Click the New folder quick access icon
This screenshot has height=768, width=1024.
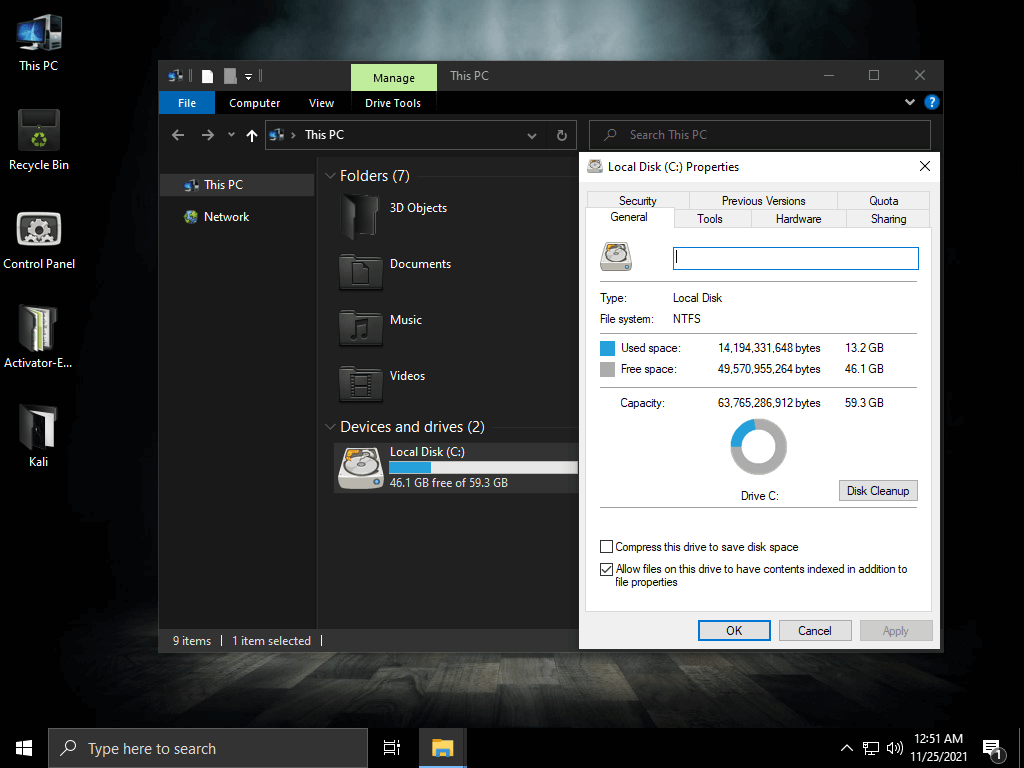pos(230,76)
